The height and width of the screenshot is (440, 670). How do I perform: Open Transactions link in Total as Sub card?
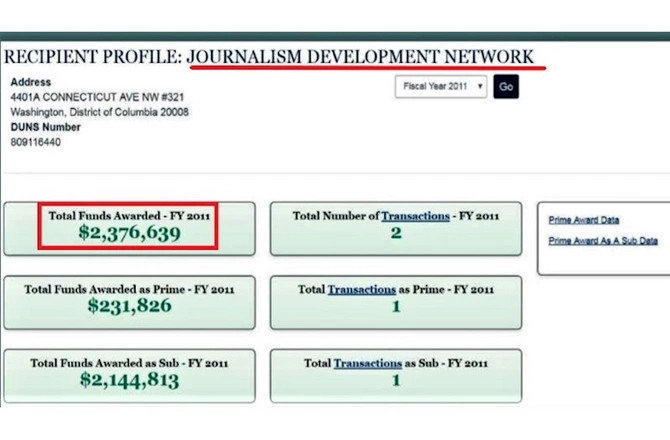pyautogui.click(x=368, y=364)
